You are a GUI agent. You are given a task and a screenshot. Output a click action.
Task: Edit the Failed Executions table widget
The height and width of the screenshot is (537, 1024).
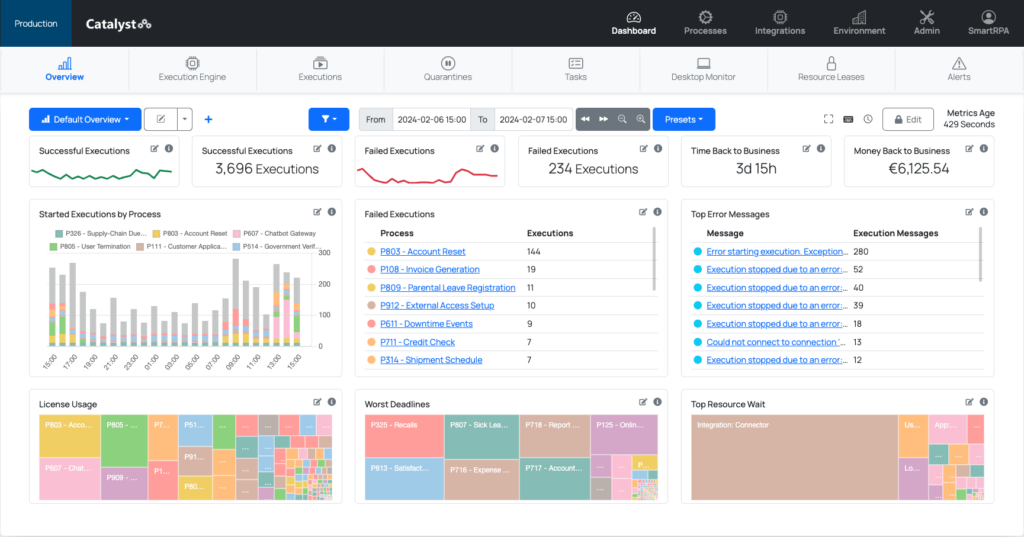tap(643, 212)
